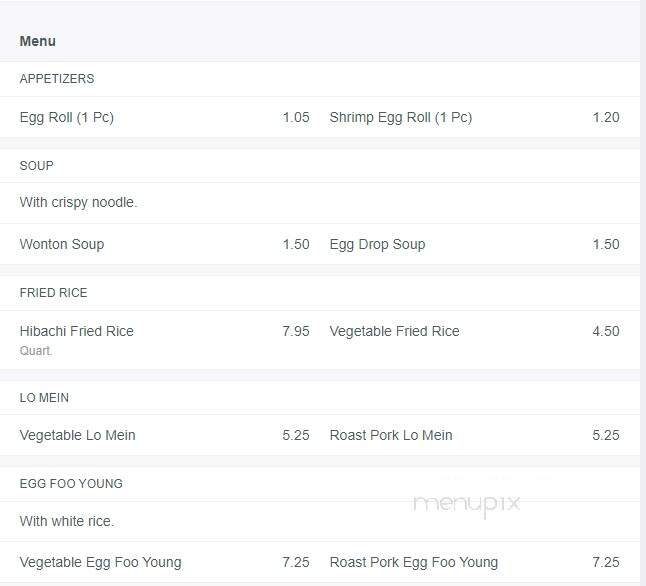
Task: Select Vegetable Fried Rice
Action: [394, 331]
